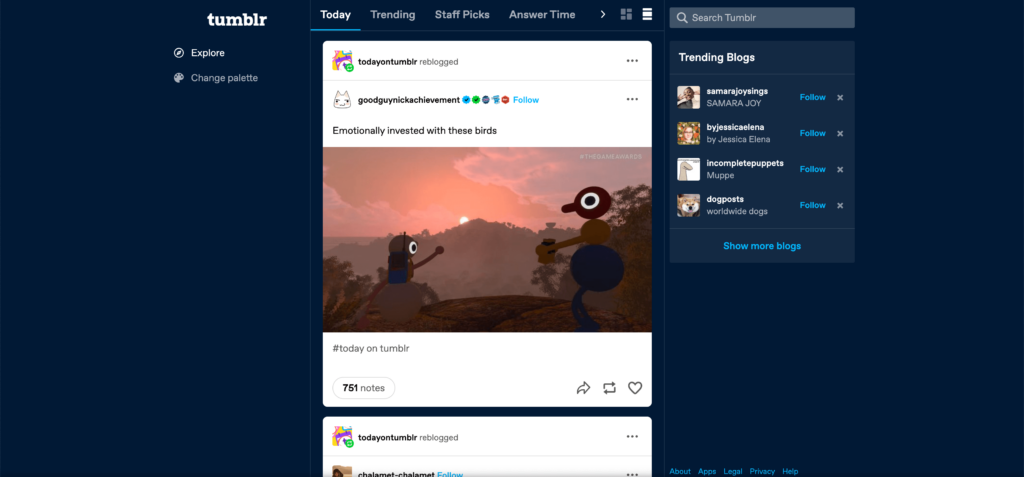Open todayontumblr avatar on first post
This screenshot has width=1024, height=477.
tap(343, 61)
